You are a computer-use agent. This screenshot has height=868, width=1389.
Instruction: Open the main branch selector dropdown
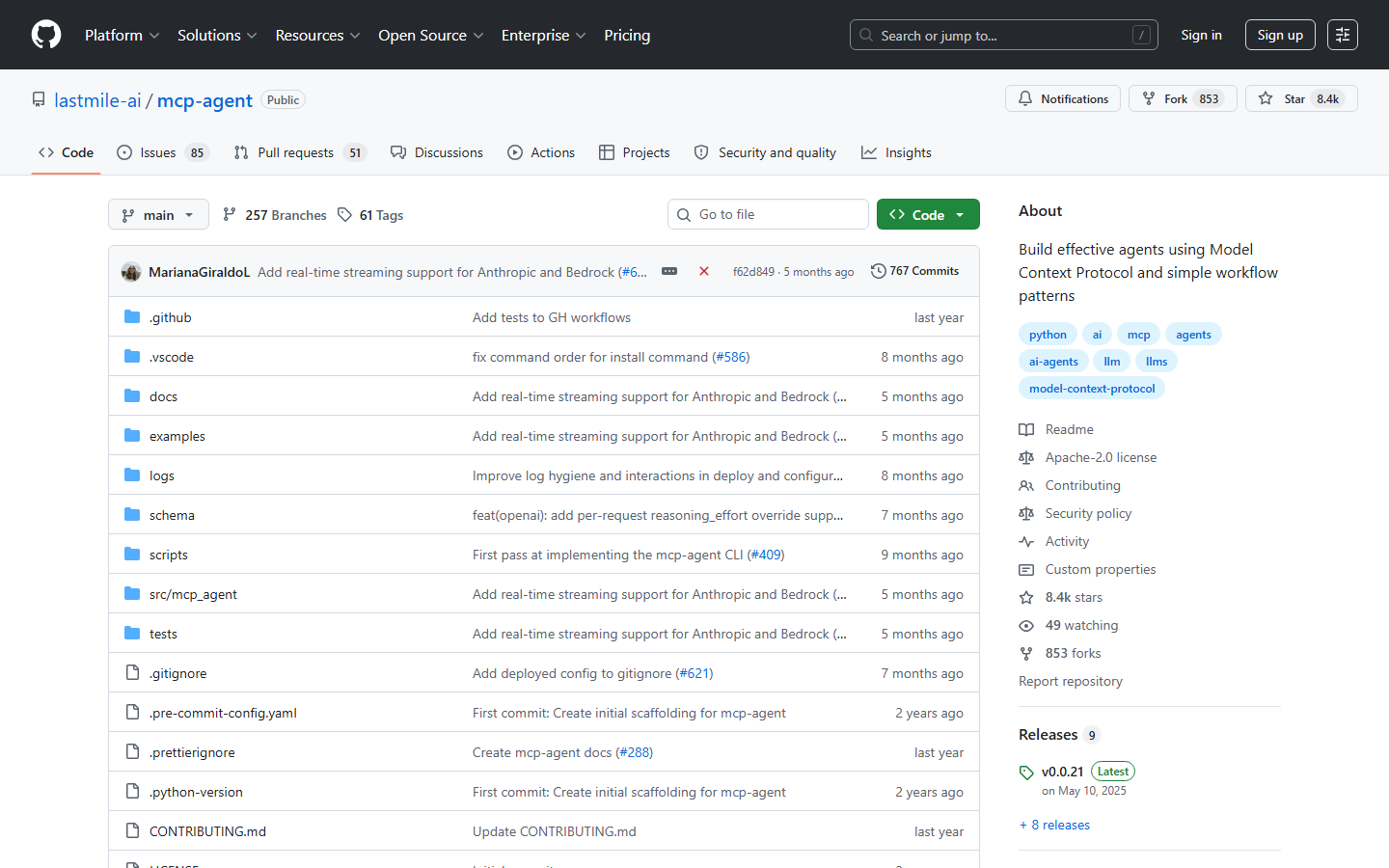click(158, 214)
